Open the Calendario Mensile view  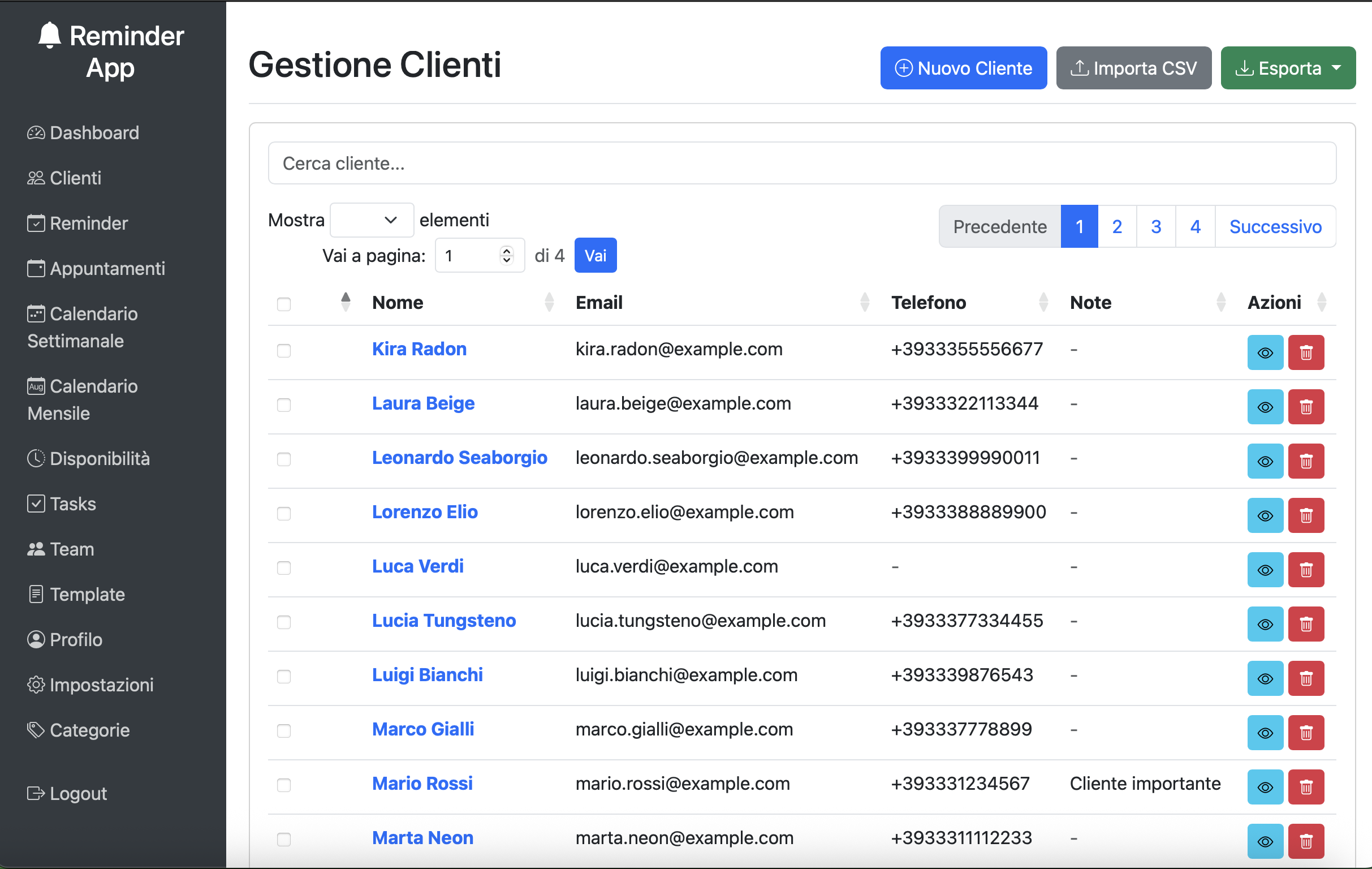click(82, 399)
